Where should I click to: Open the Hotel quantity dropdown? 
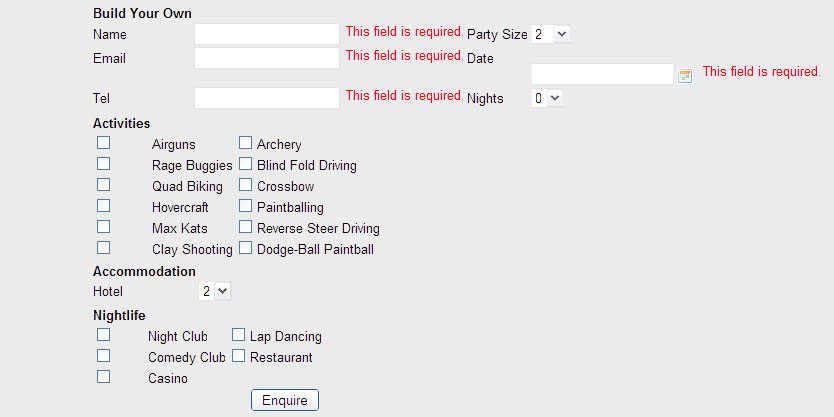tap(214, 291)
